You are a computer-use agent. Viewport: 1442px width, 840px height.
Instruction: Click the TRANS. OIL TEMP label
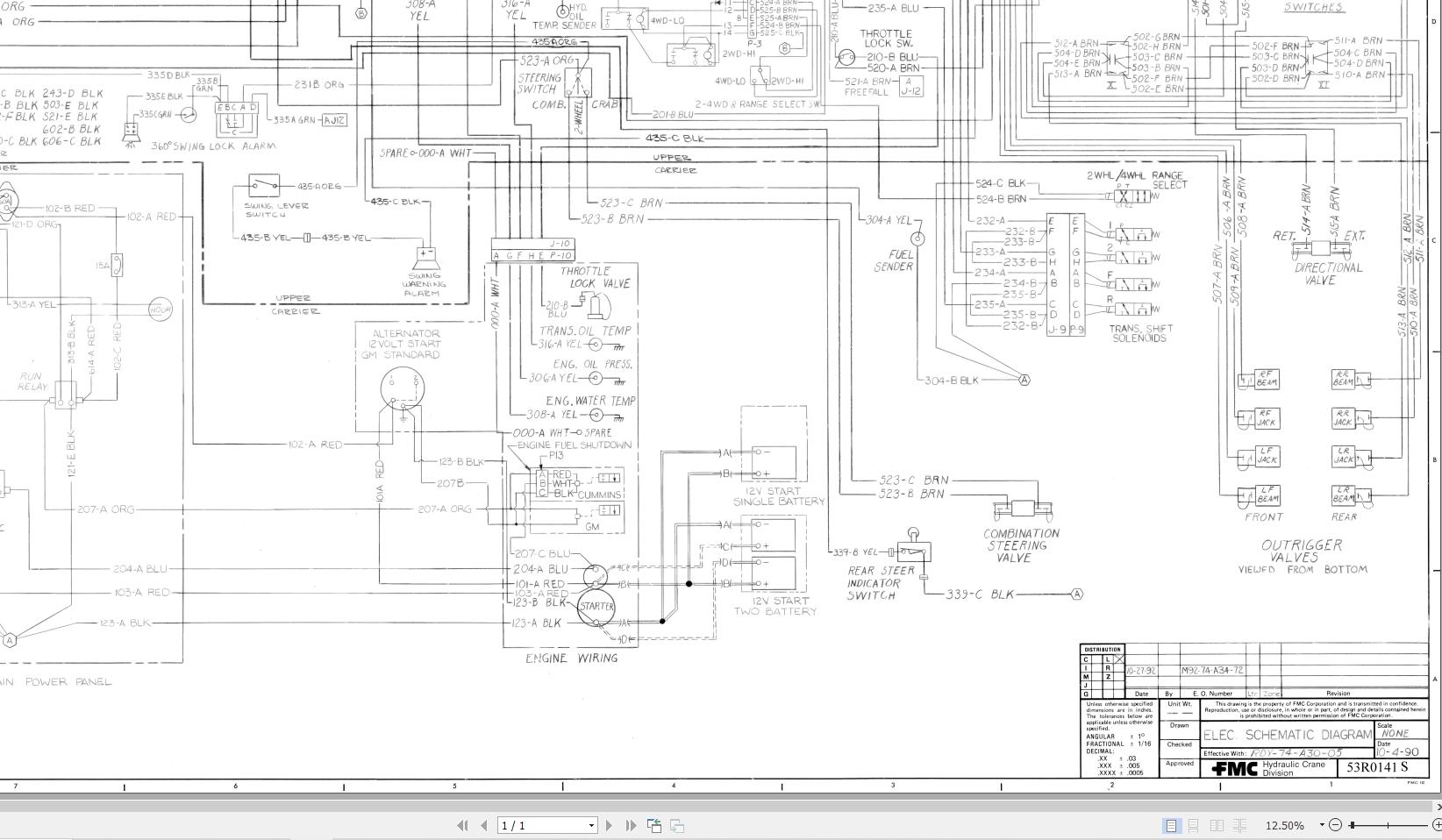585,331
